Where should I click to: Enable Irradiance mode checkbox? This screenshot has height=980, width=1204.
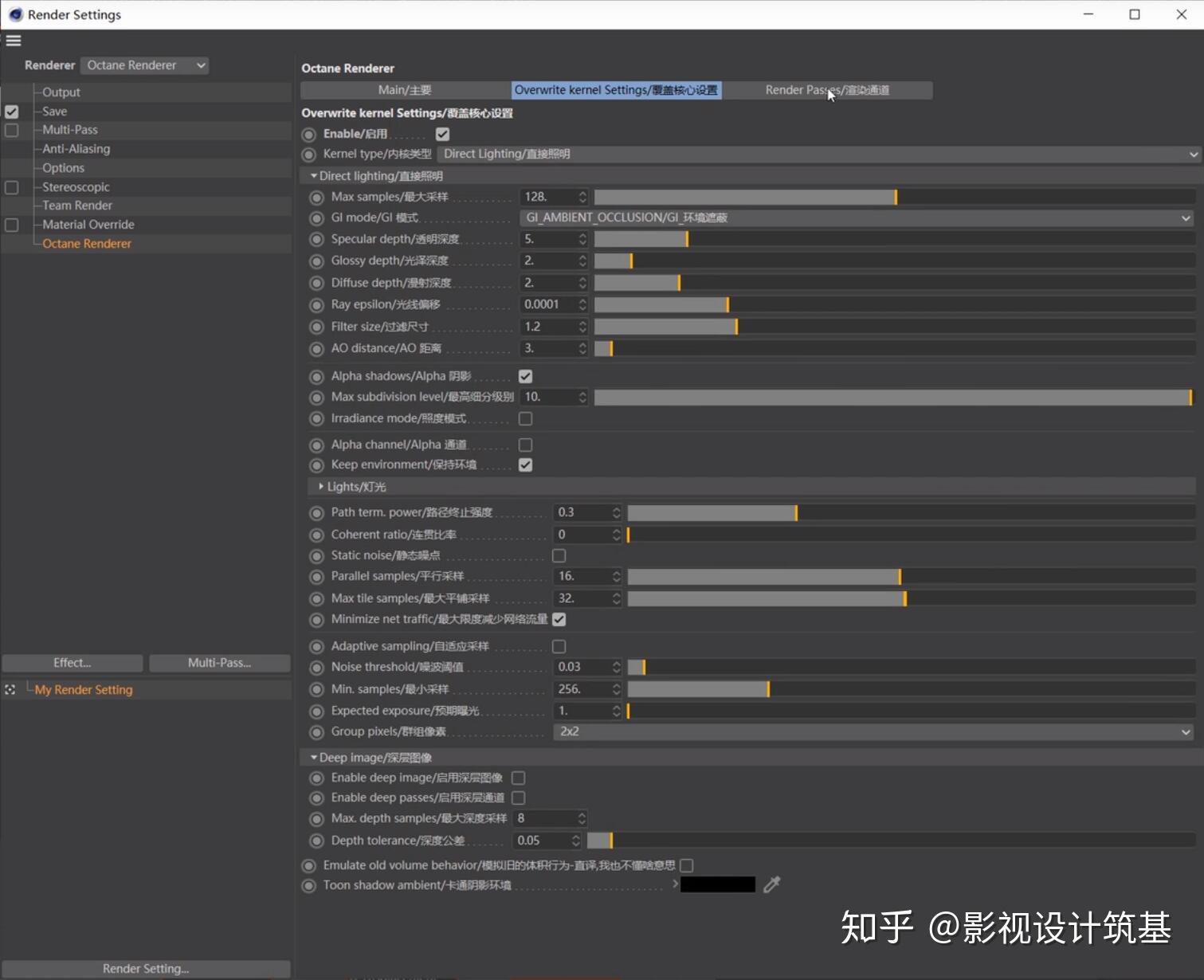pos(526,418)
